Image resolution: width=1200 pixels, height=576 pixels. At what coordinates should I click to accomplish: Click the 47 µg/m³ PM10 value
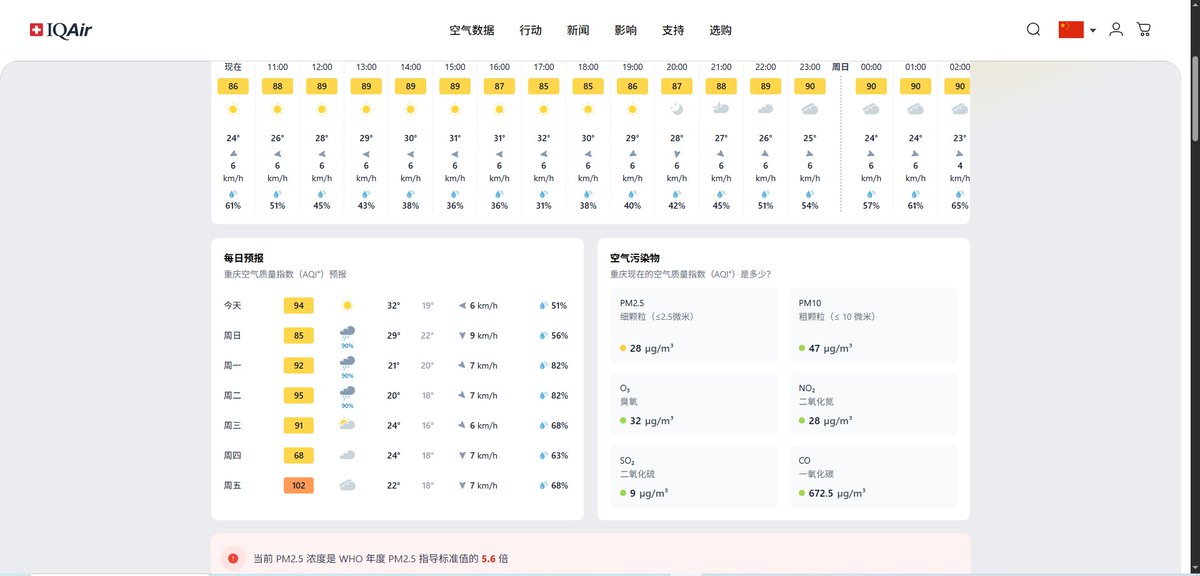click(x=831, y=348)
